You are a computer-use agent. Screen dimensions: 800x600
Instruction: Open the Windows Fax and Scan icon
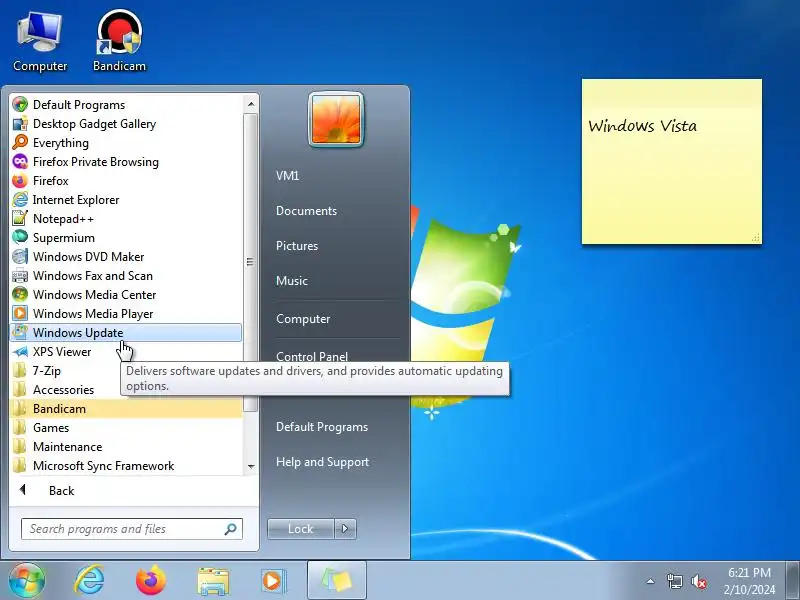click(20, 276)
